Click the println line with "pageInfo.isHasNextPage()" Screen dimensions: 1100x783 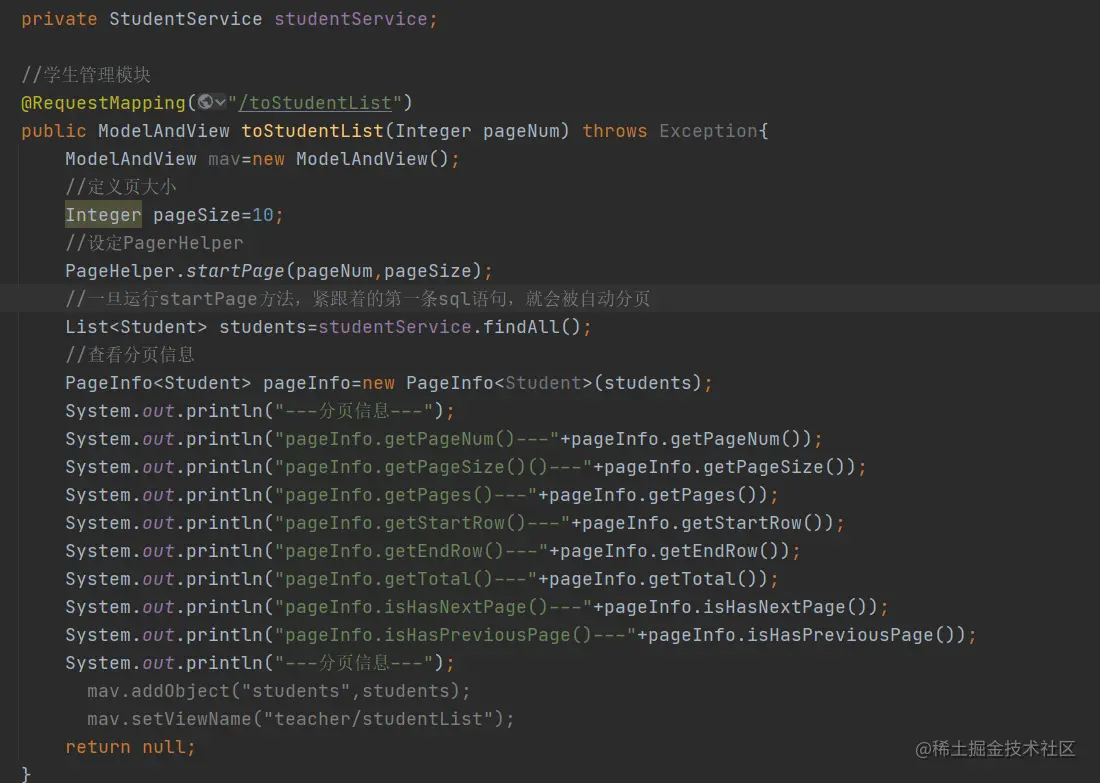tap(477, 608)
